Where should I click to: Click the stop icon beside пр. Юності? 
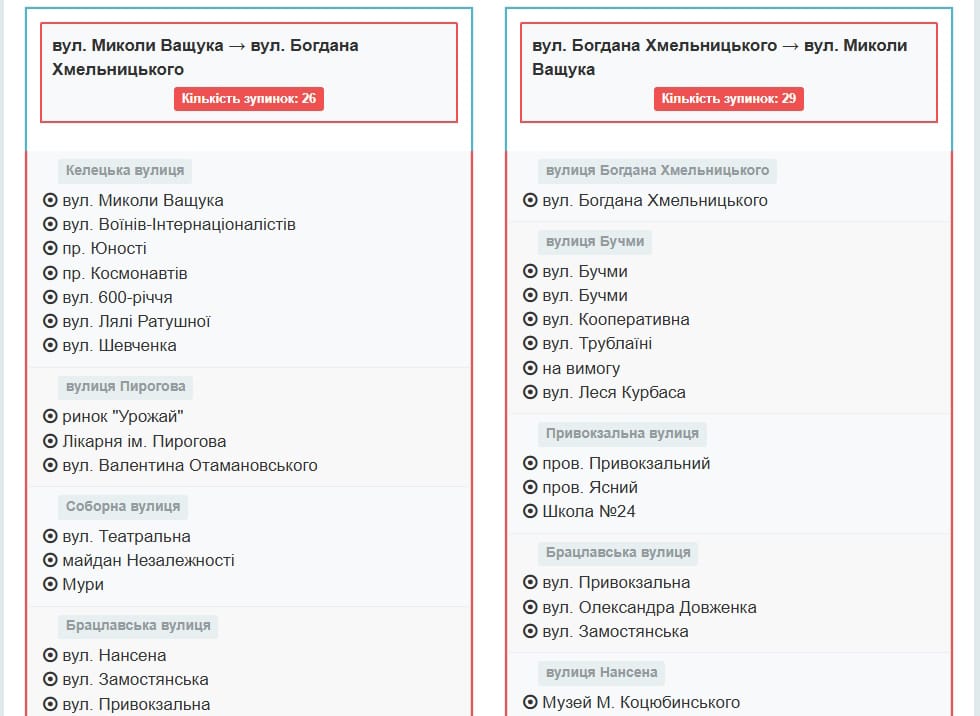coord(50,248)
